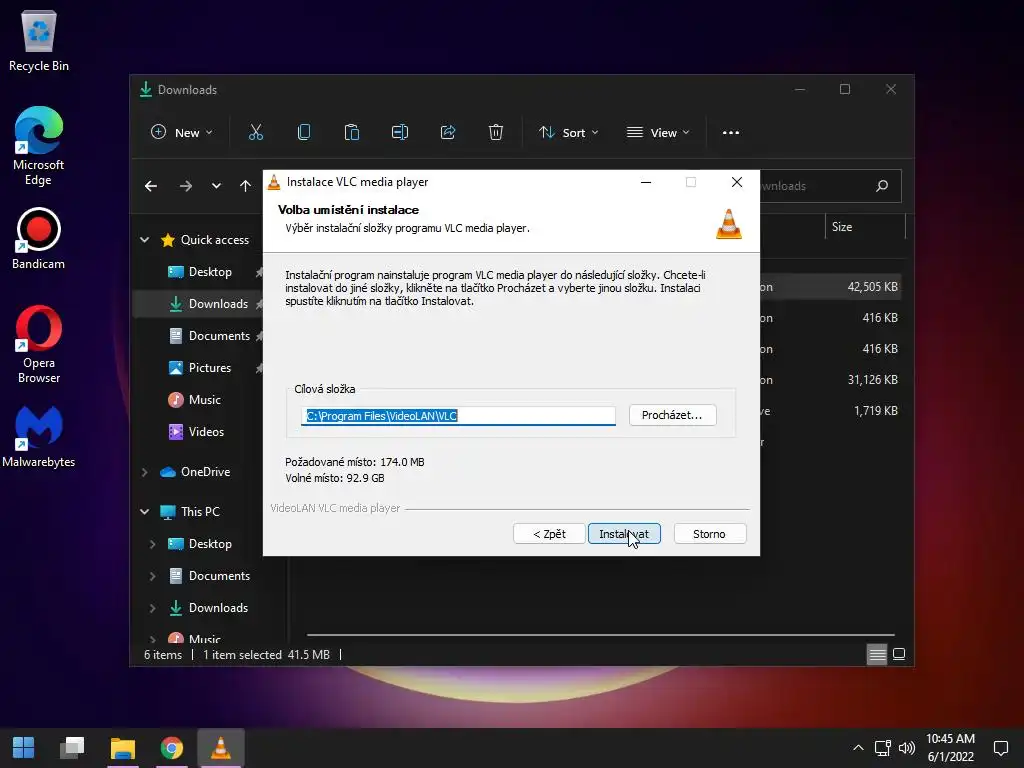Screen dimensions: 1024x768
Task: Collapse the This PC tree node
Action: point(144,511)
